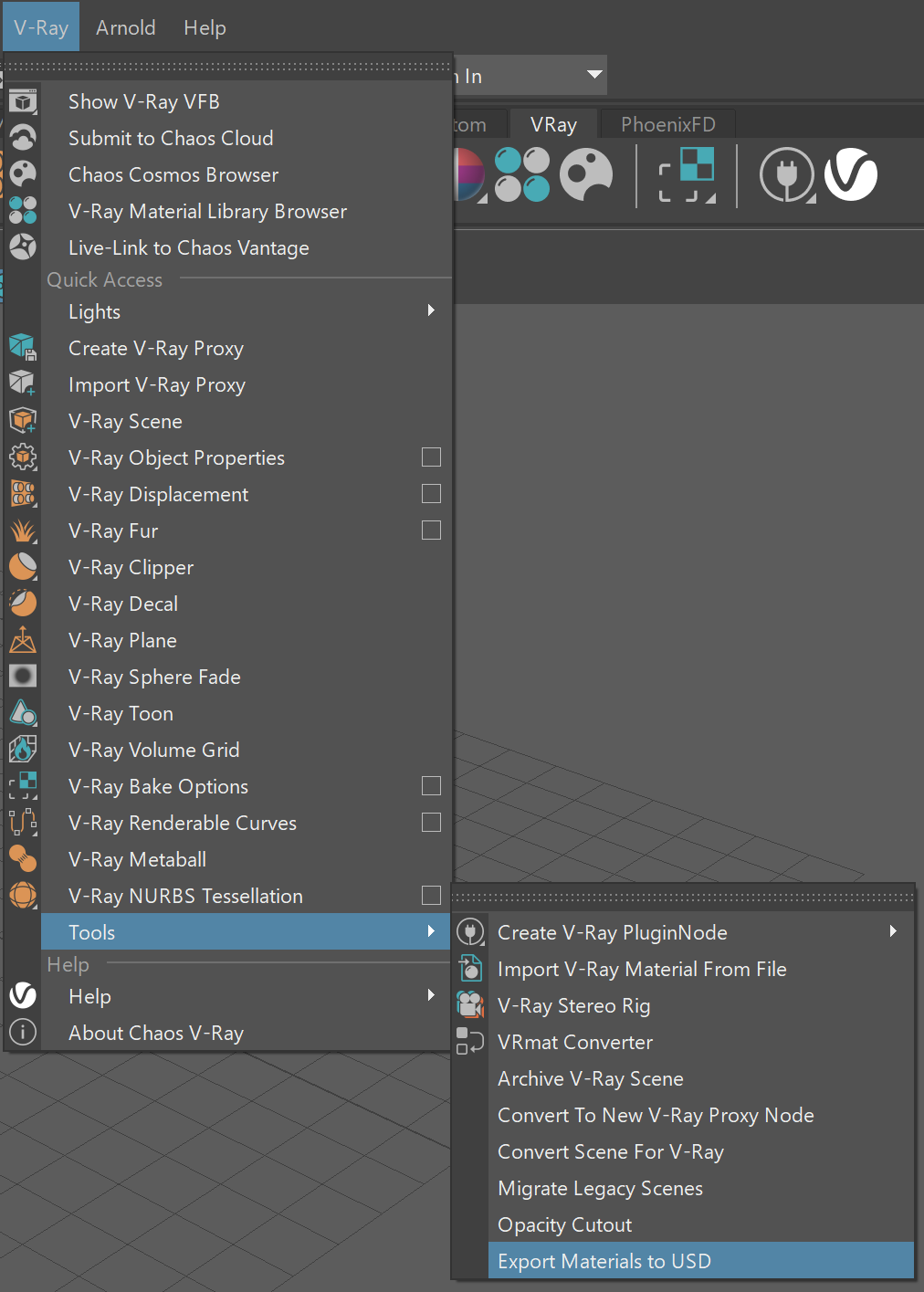Open the Arnold menu
This screenshot has height=1292, width=924.
pos(126,27)
